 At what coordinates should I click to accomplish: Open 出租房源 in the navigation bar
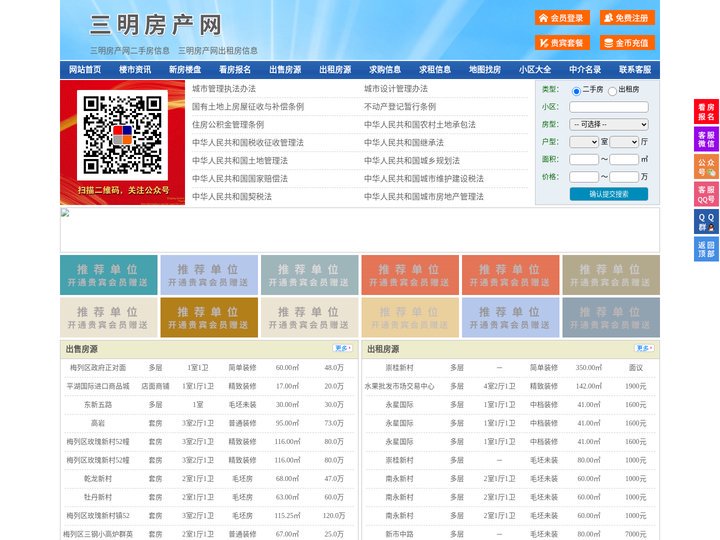click(x=335, y=70)
